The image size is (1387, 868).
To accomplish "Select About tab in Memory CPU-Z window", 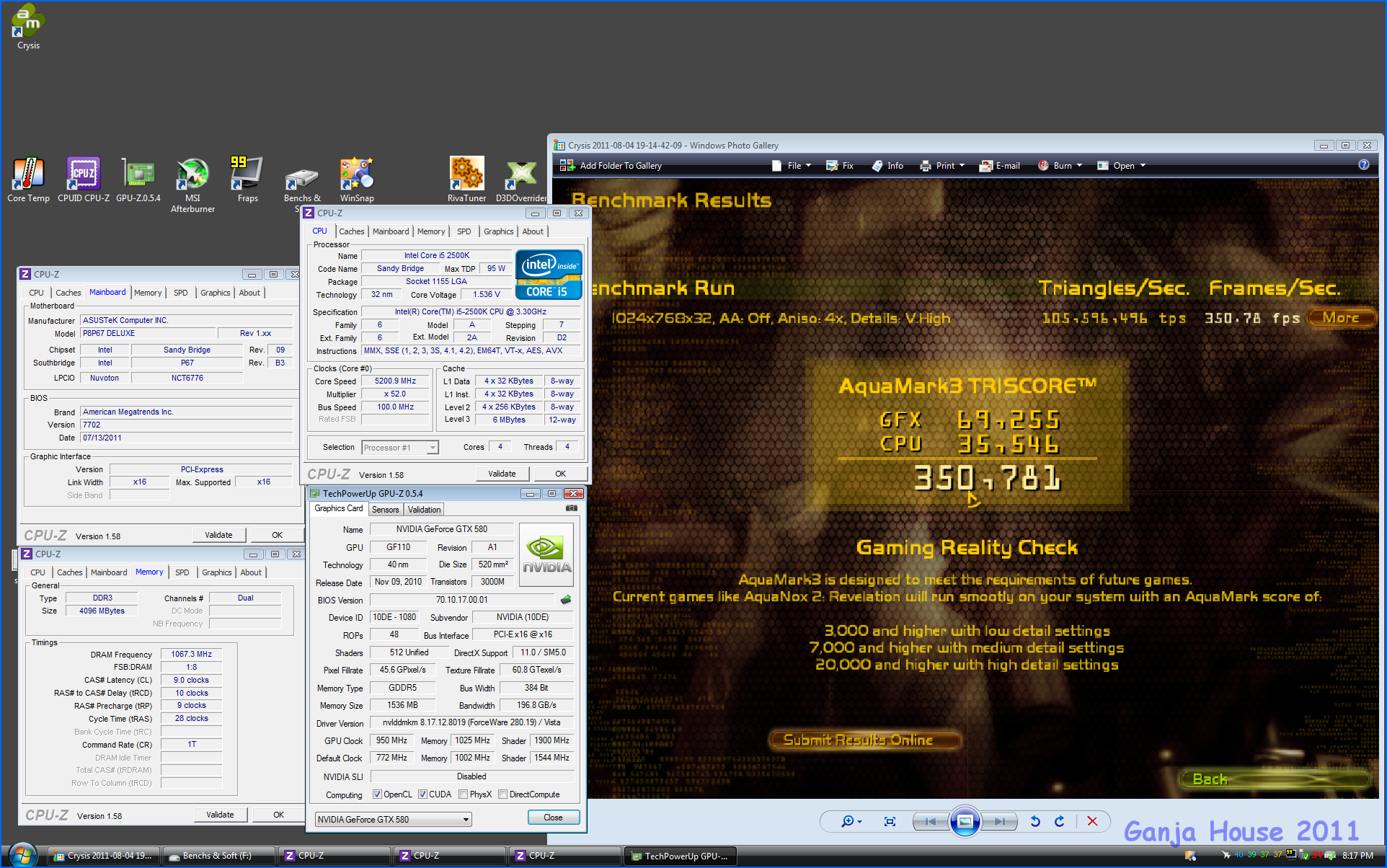I will (x=251, y=572).
